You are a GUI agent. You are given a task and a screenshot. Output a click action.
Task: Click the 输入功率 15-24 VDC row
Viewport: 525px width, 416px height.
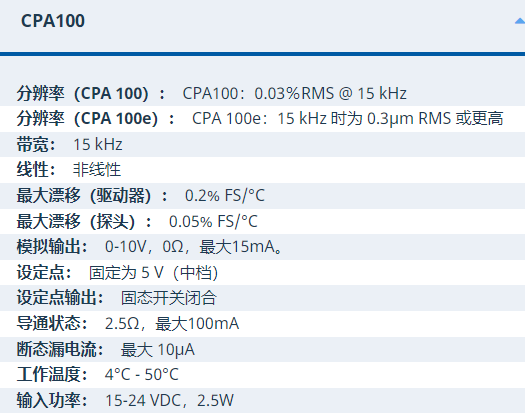[262, 401]
